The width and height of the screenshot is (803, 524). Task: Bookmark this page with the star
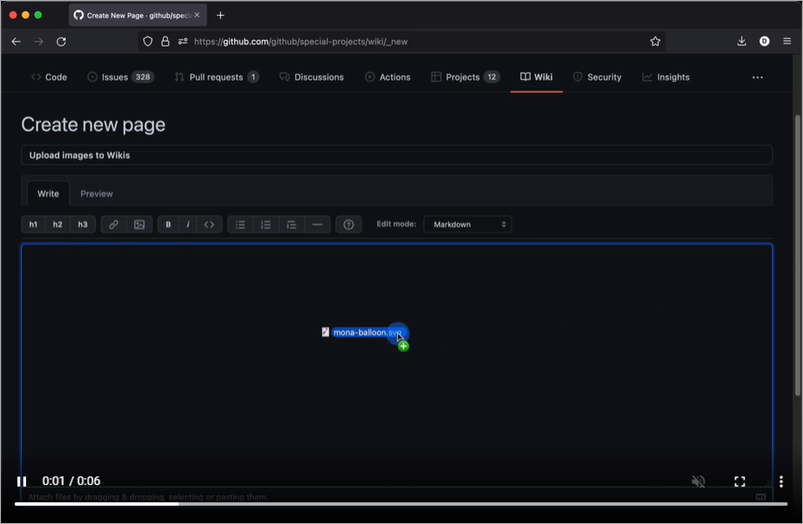click(655, 41)
